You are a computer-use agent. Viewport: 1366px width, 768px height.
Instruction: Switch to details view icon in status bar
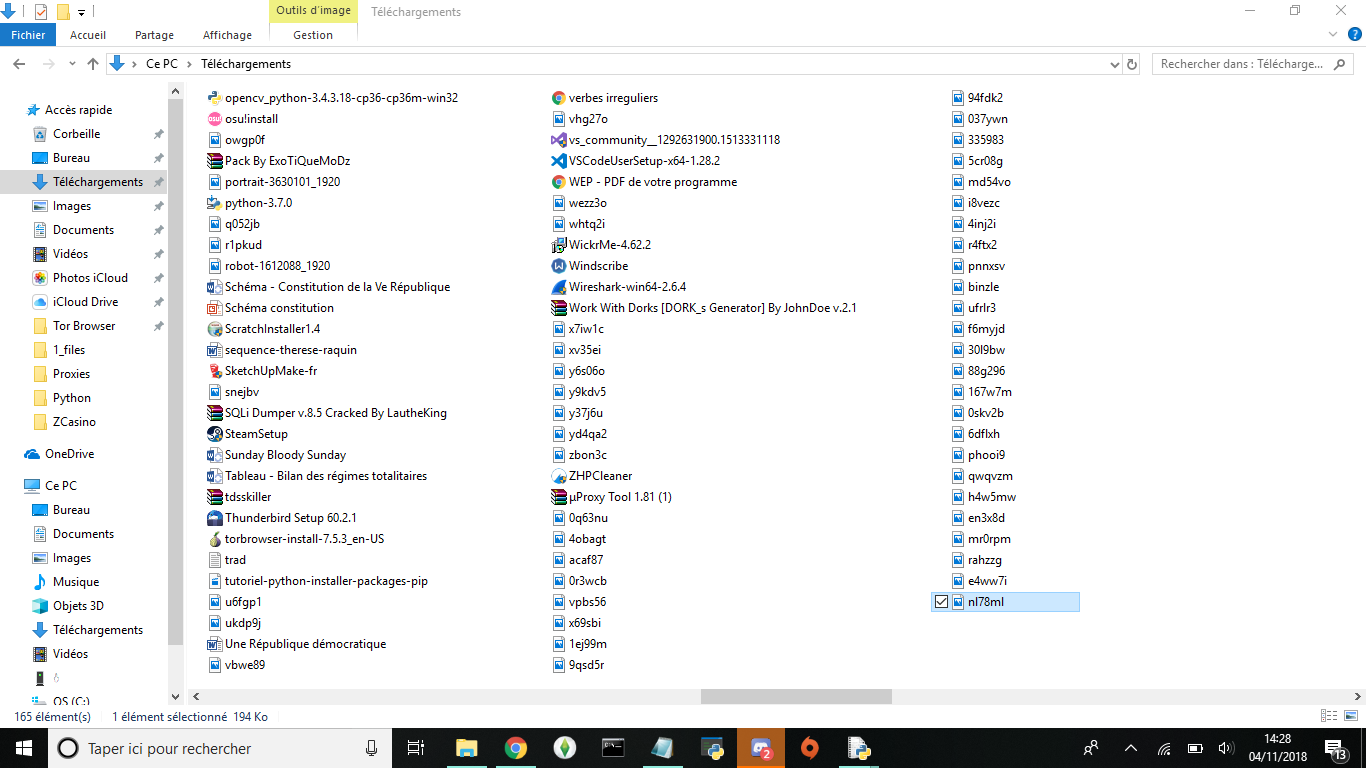[1329, 716]
